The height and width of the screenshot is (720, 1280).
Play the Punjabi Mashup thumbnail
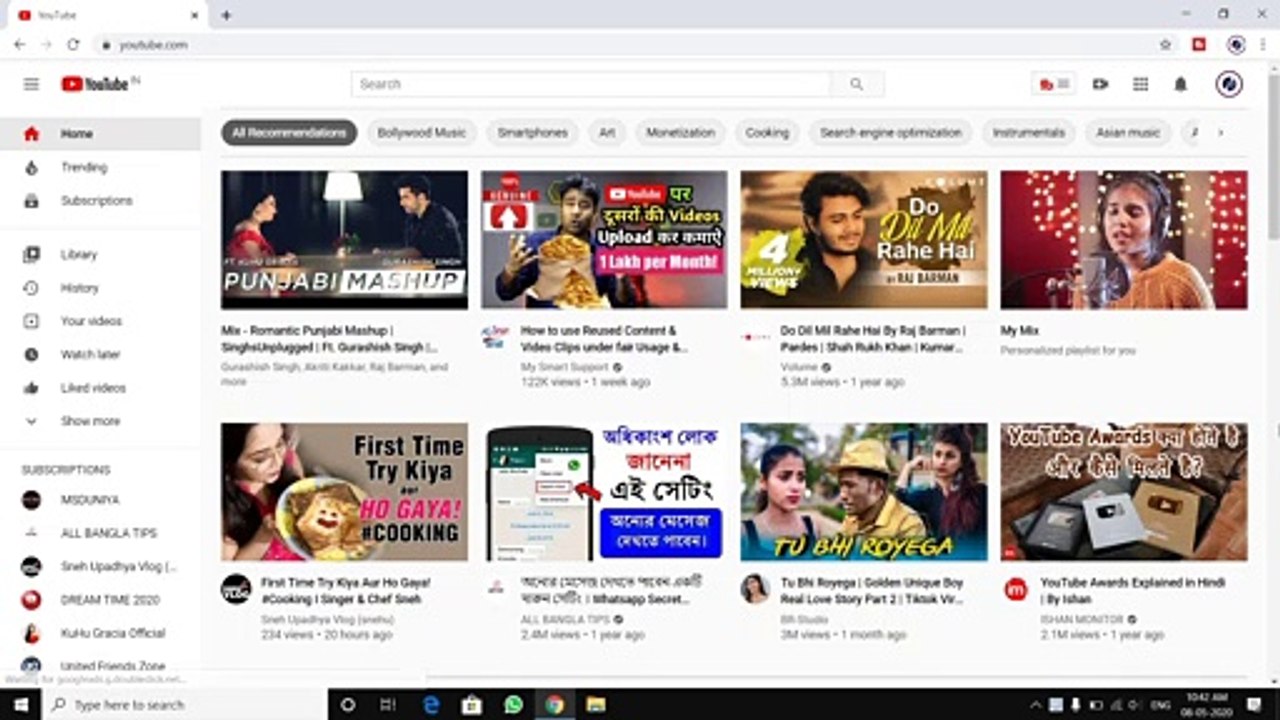coord(344,240)
